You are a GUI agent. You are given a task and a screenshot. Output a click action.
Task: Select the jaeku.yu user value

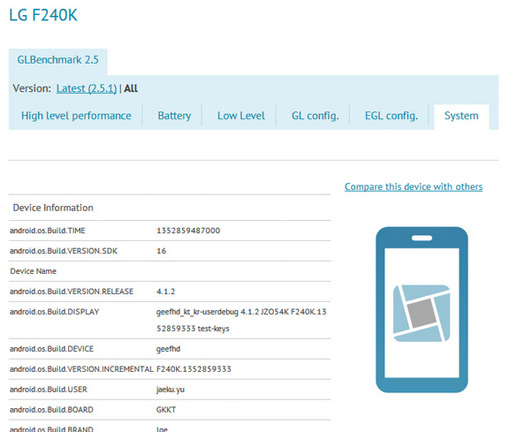170,390
